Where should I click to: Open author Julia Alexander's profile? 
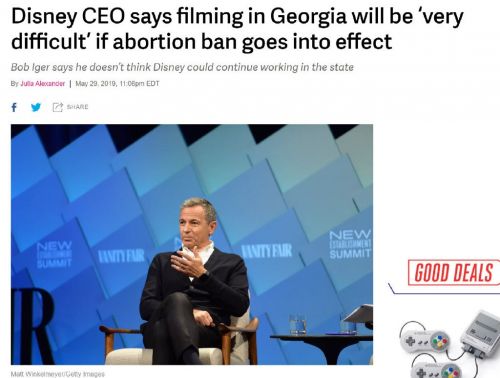coord(42,83)
